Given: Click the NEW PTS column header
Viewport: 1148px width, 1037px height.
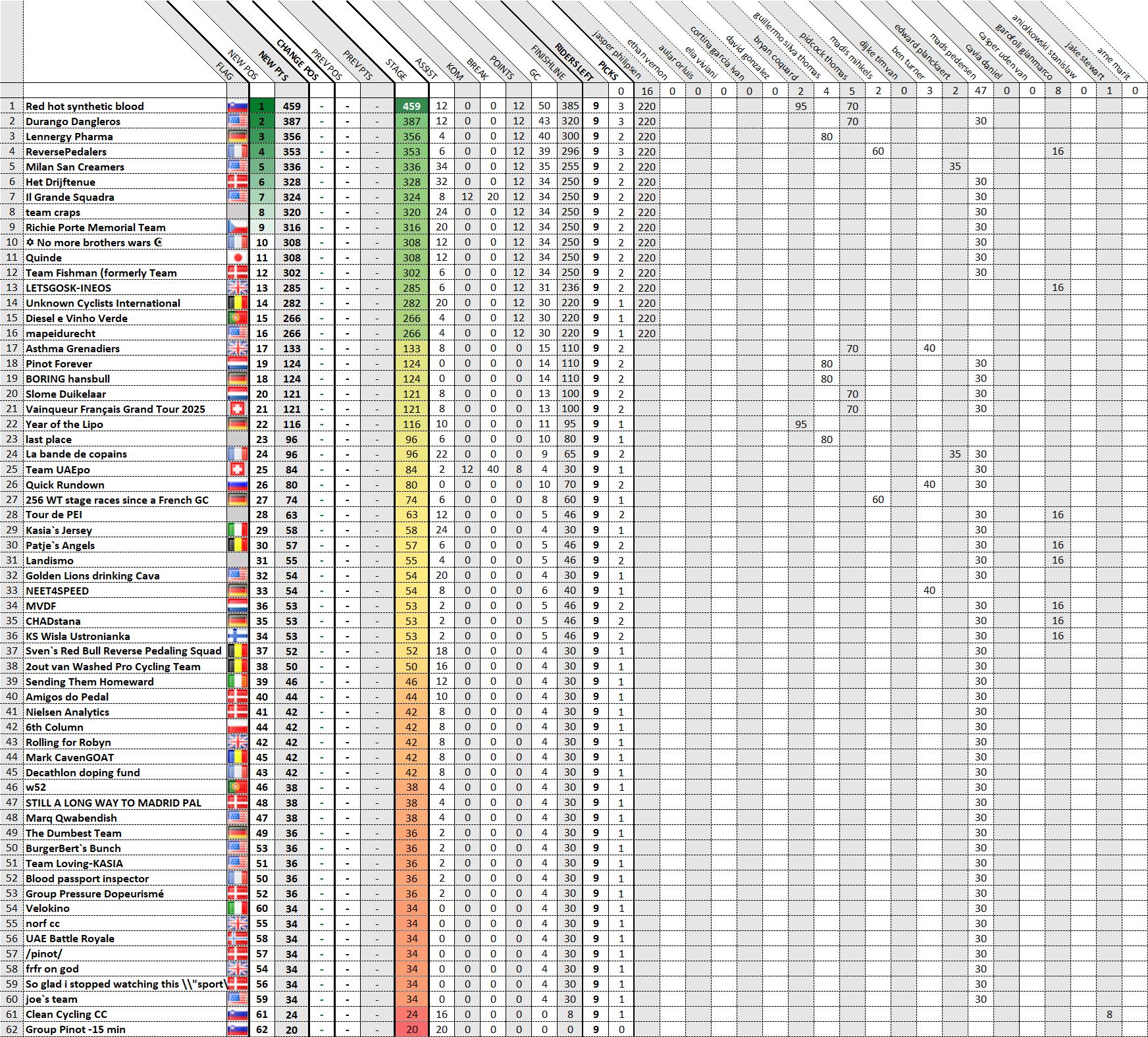Looking at the screenshot, I should (273, 66).
